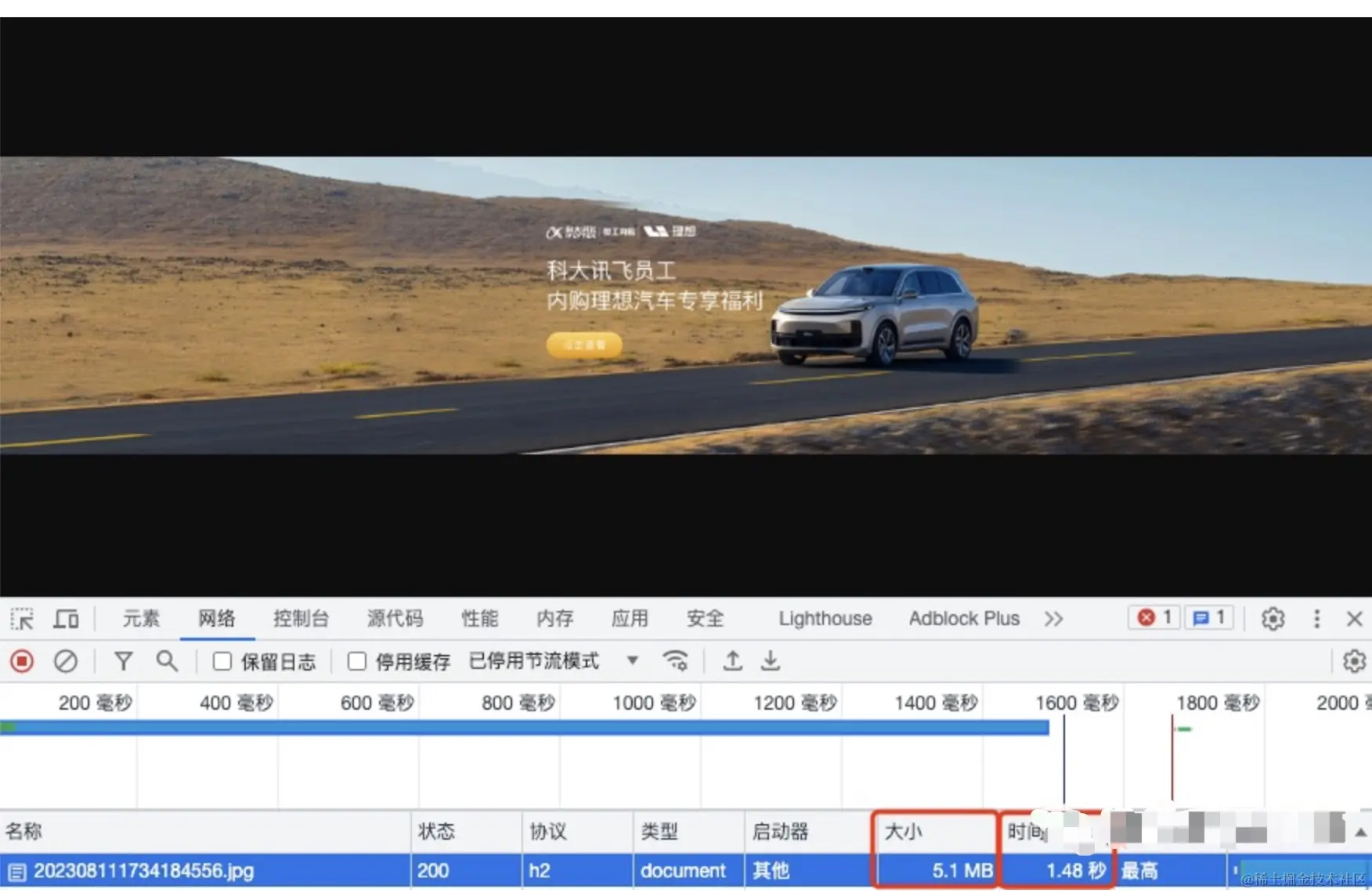This screenshot has height=893, width=1372.
Task: Click the blue request bar in overview timeline
Action: (525, 728)
